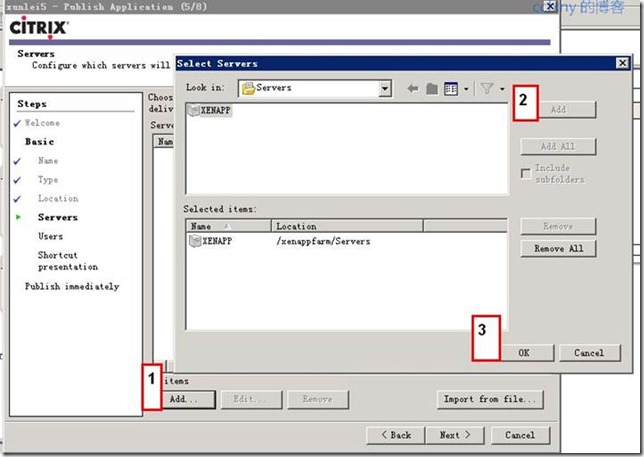Cancel the Select Servers dialog

[x=589, y=353]
